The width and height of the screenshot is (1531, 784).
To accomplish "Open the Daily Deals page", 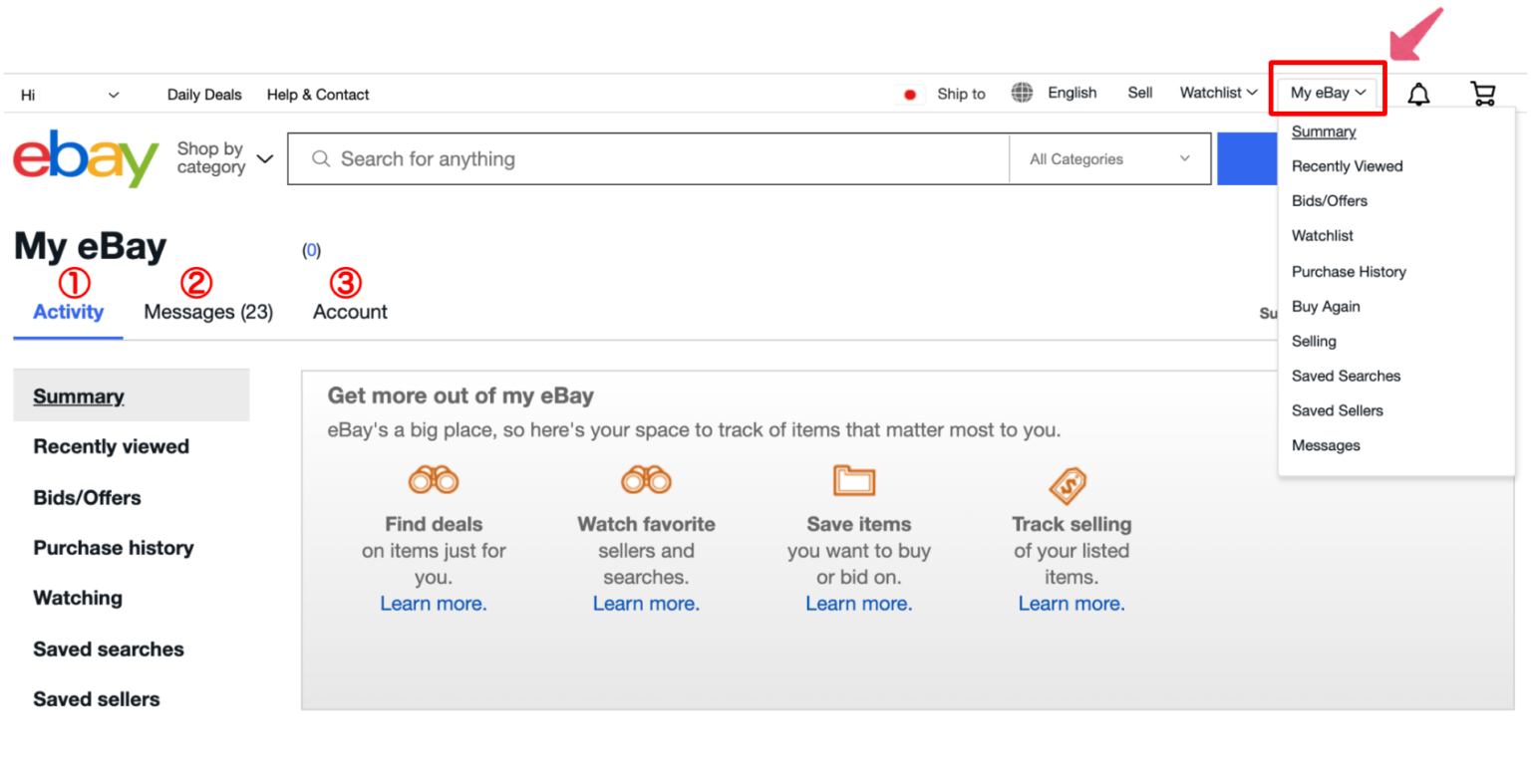I will 204,94.
